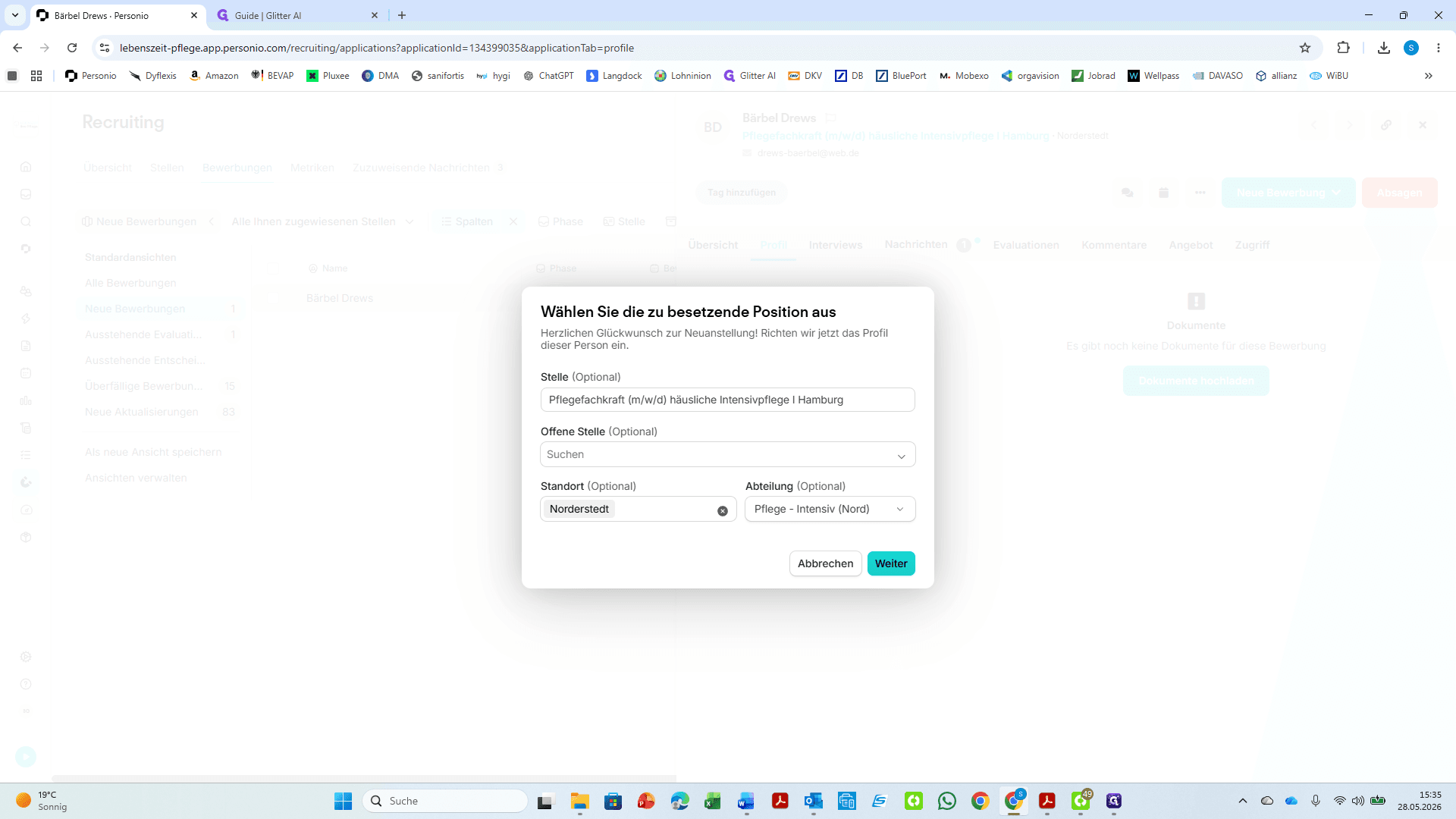Click the Standort field with Norderstedt

click(x=638, y=509)
